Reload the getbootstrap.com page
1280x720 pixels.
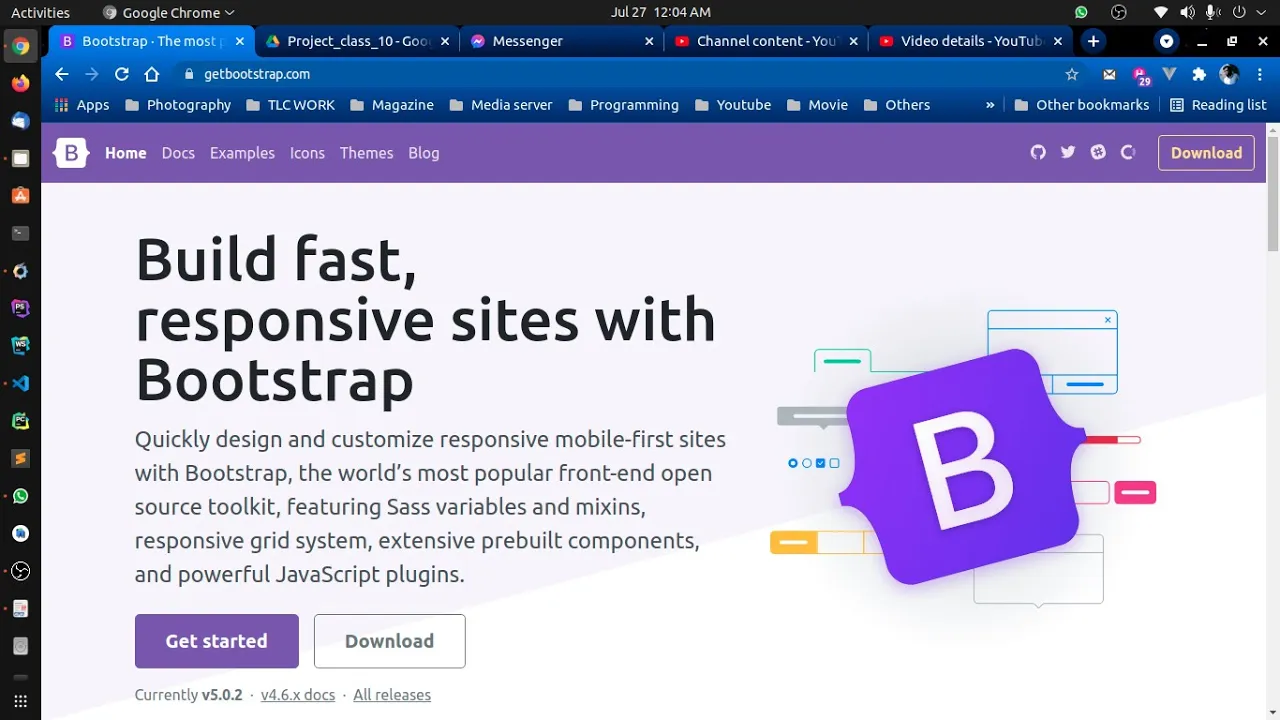[122, 74]
